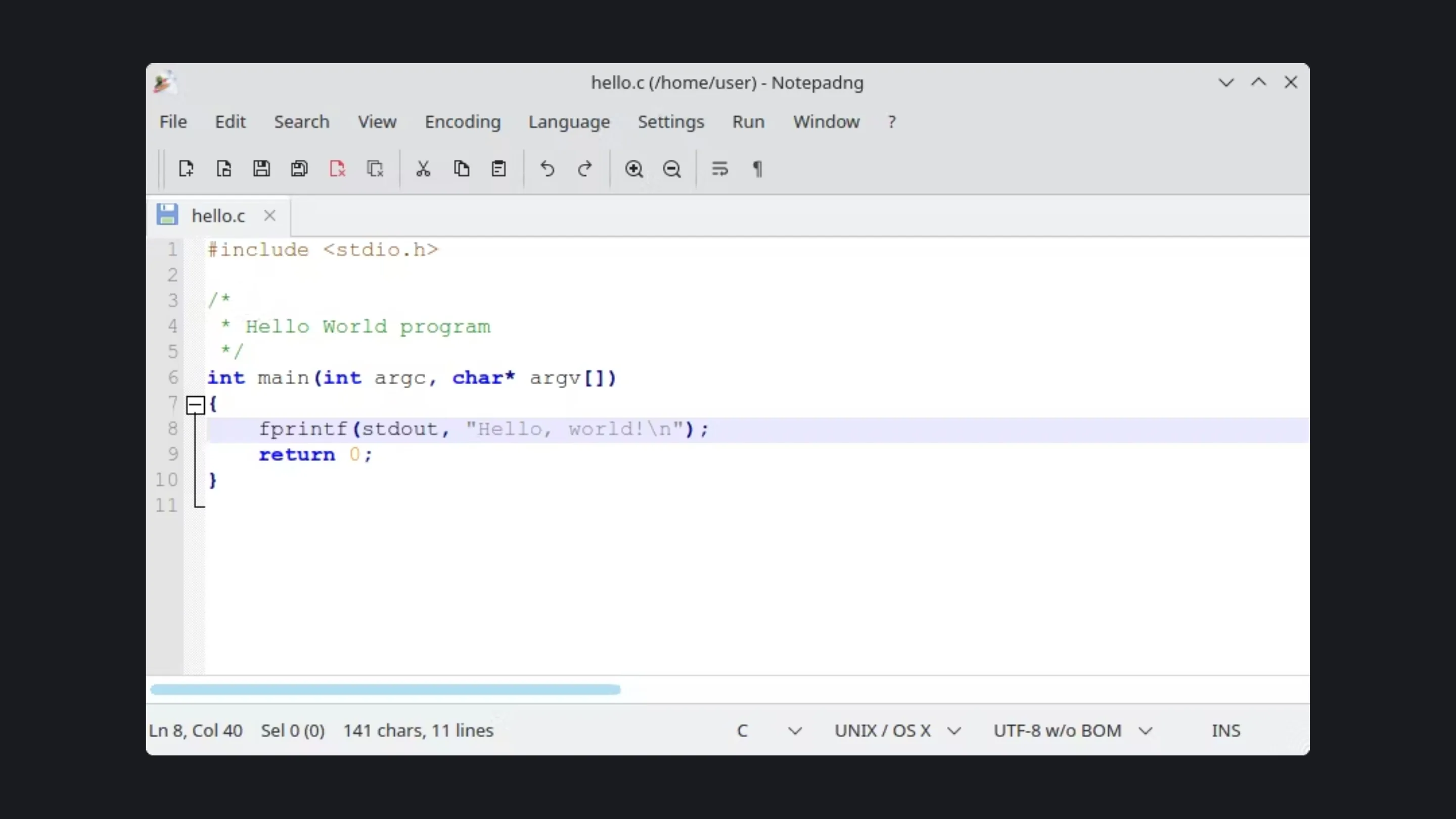Click the 'Hello World program' comment text
This screenshot has width=1456, height=819.
tap(368, 326)
